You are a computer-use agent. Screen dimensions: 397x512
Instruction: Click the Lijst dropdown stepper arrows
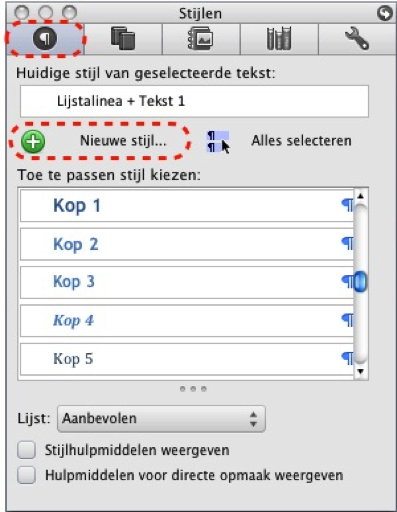253,419
